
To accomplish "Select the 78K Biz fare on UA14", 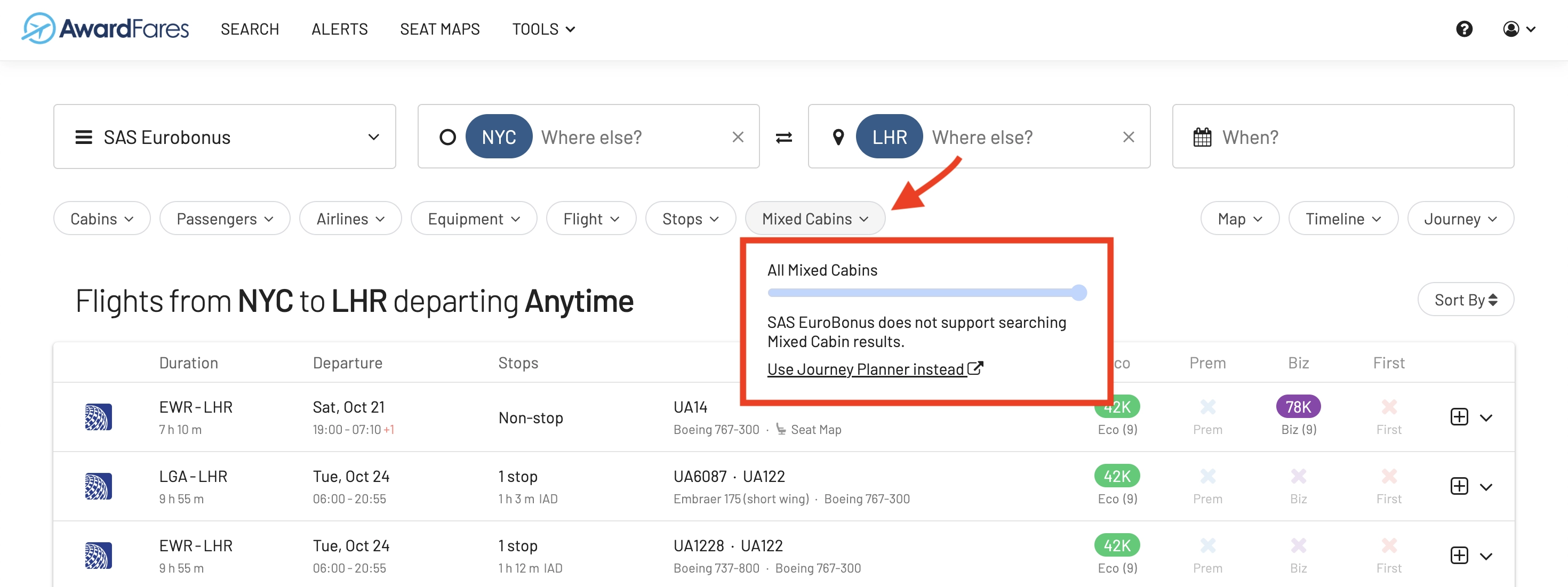I will 1298,406.
